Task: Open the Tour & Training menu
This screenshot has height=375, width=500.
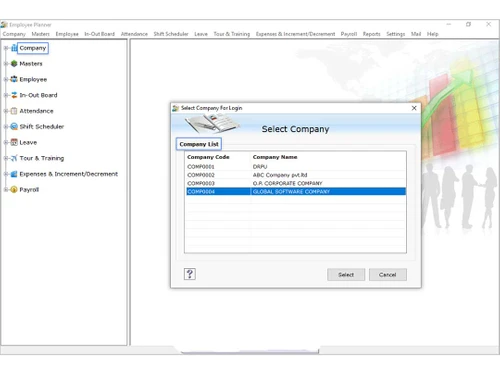Action: [x=232, y=34]
